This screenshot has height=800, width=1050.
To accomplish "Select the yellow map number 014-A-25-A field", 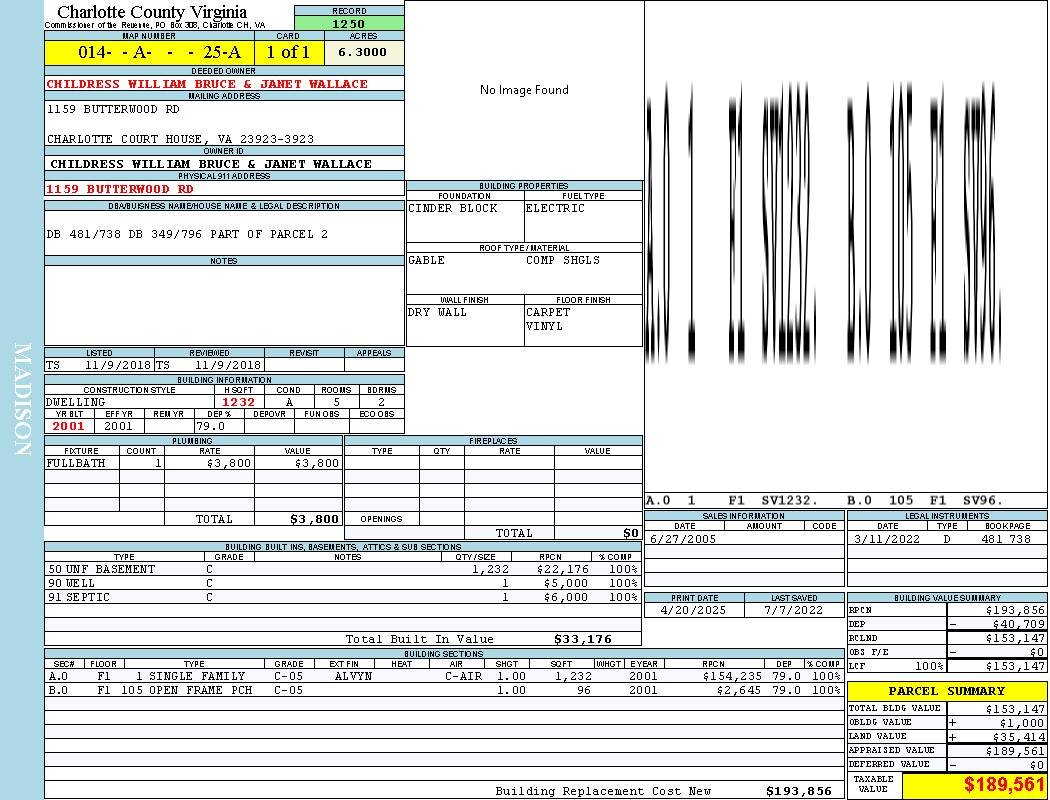I will point(149,52).
